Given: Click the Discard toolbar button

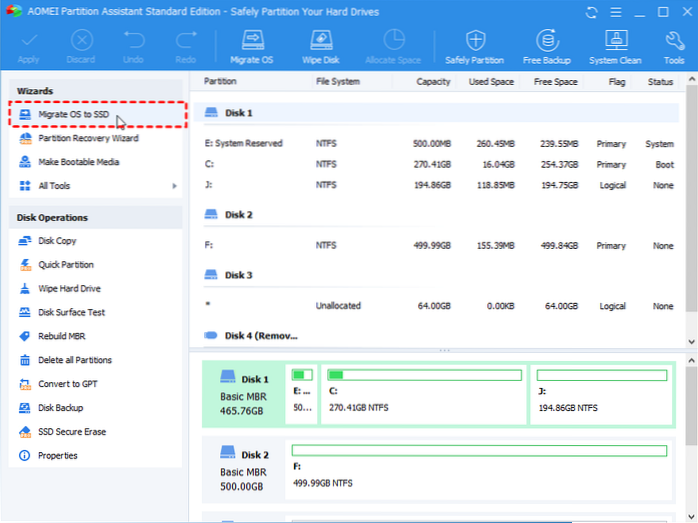Looking at the screenshot, I should pos(81,46).
